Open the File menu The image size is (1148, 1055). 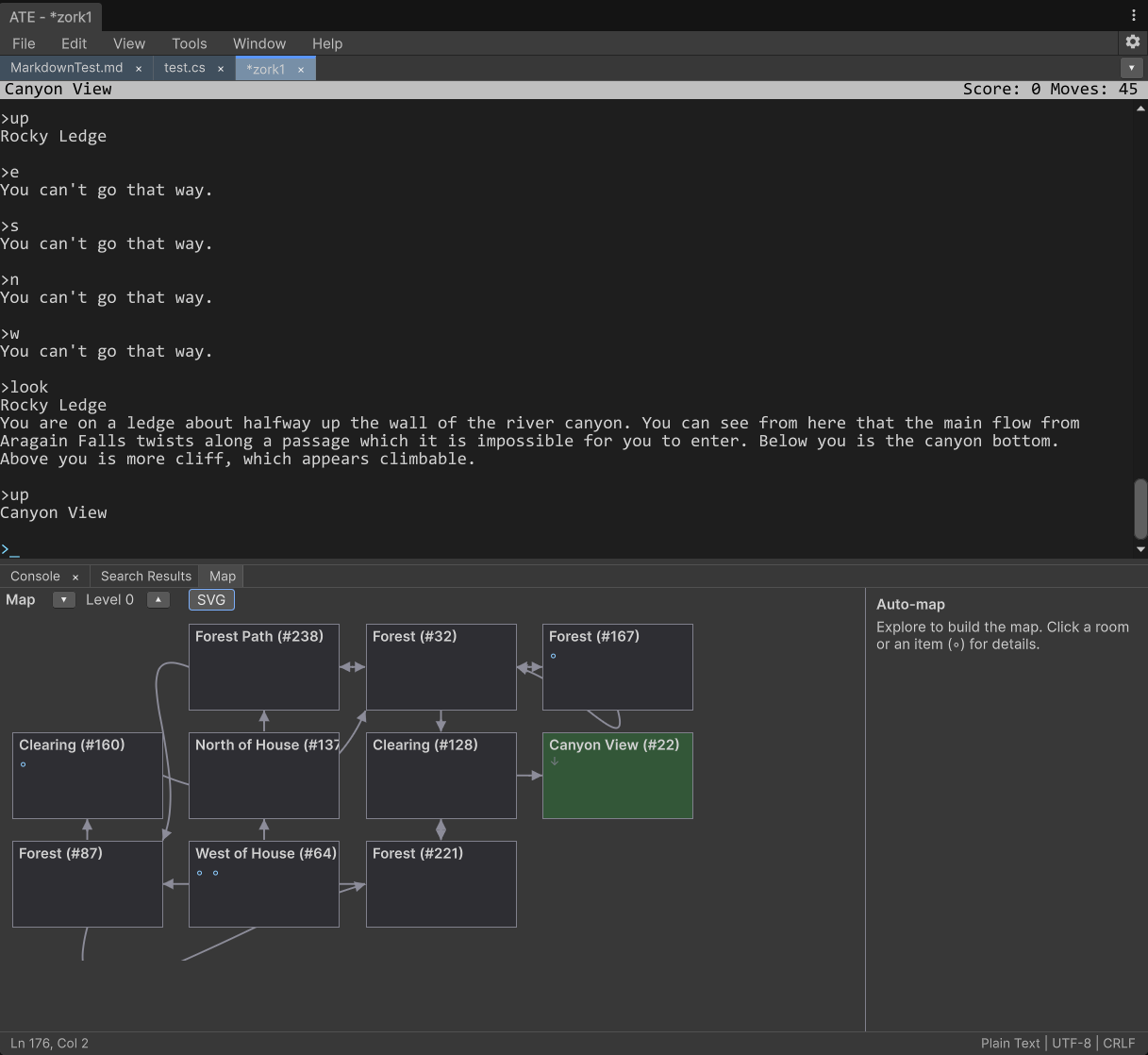24,43
